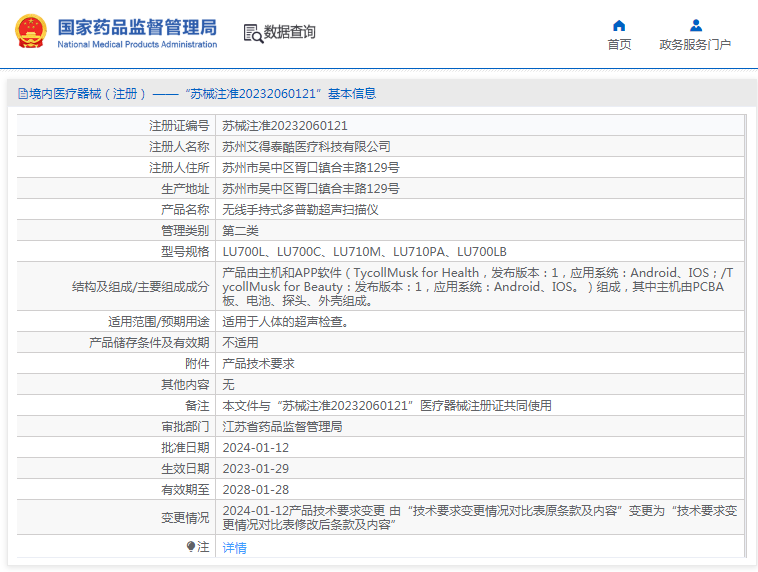Open 政务服务门户 link
Viewport: 758px width, 572px height.
695,44
